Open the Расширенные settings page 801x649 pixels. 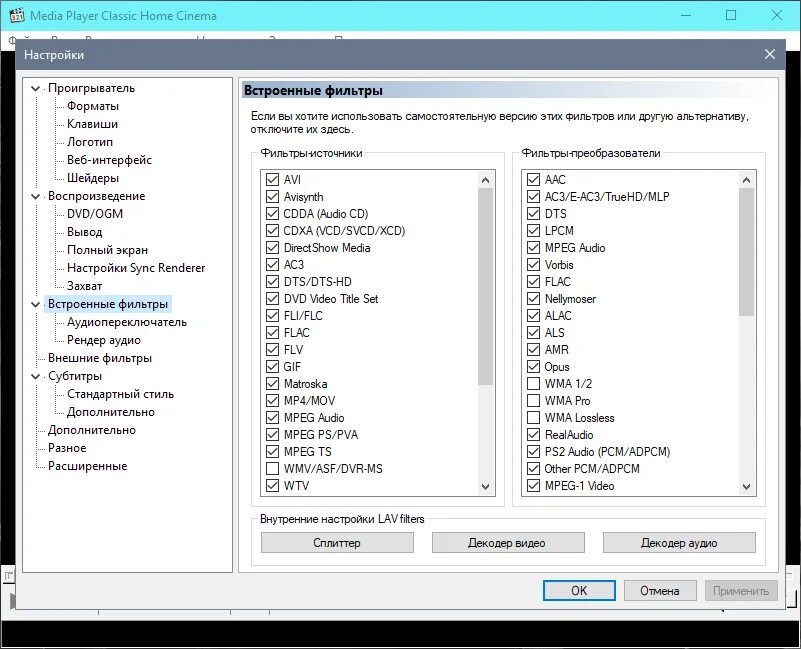tap(87, 466)
